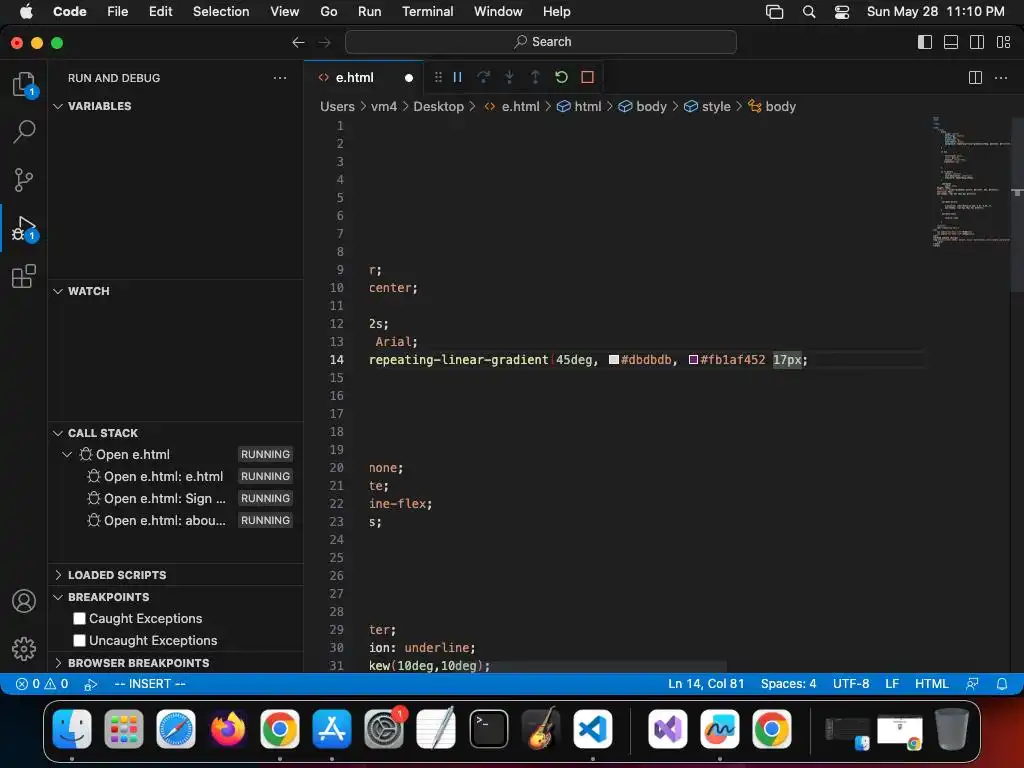The height and width of the screenshot is (768, 1024).
Task: Enable the Uncaught Exceptions breakpoint checkbox
Action: pyautogui.click(x=80, y=641)
